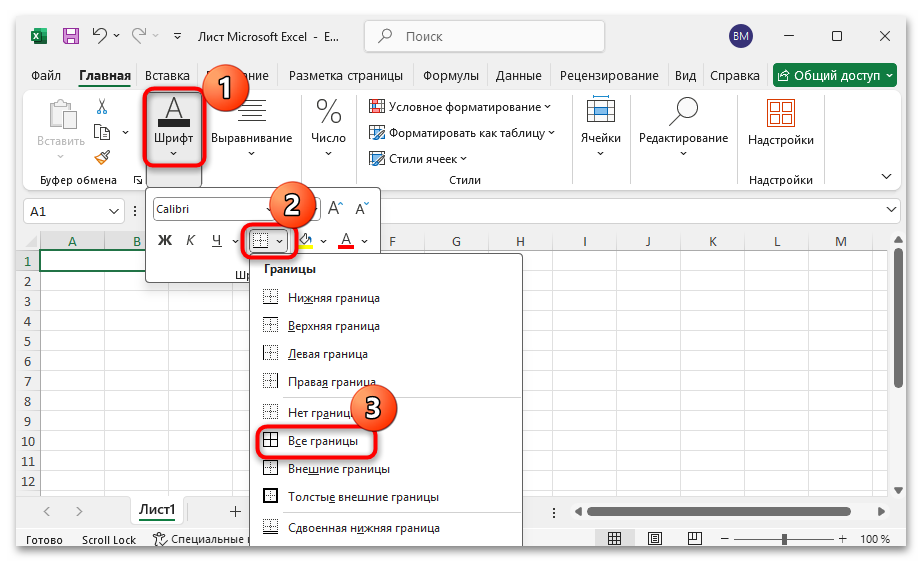The height and width of the screenshot is (562, 922).
Task: Click the Вставить paste button
Action: click(61, 129)
